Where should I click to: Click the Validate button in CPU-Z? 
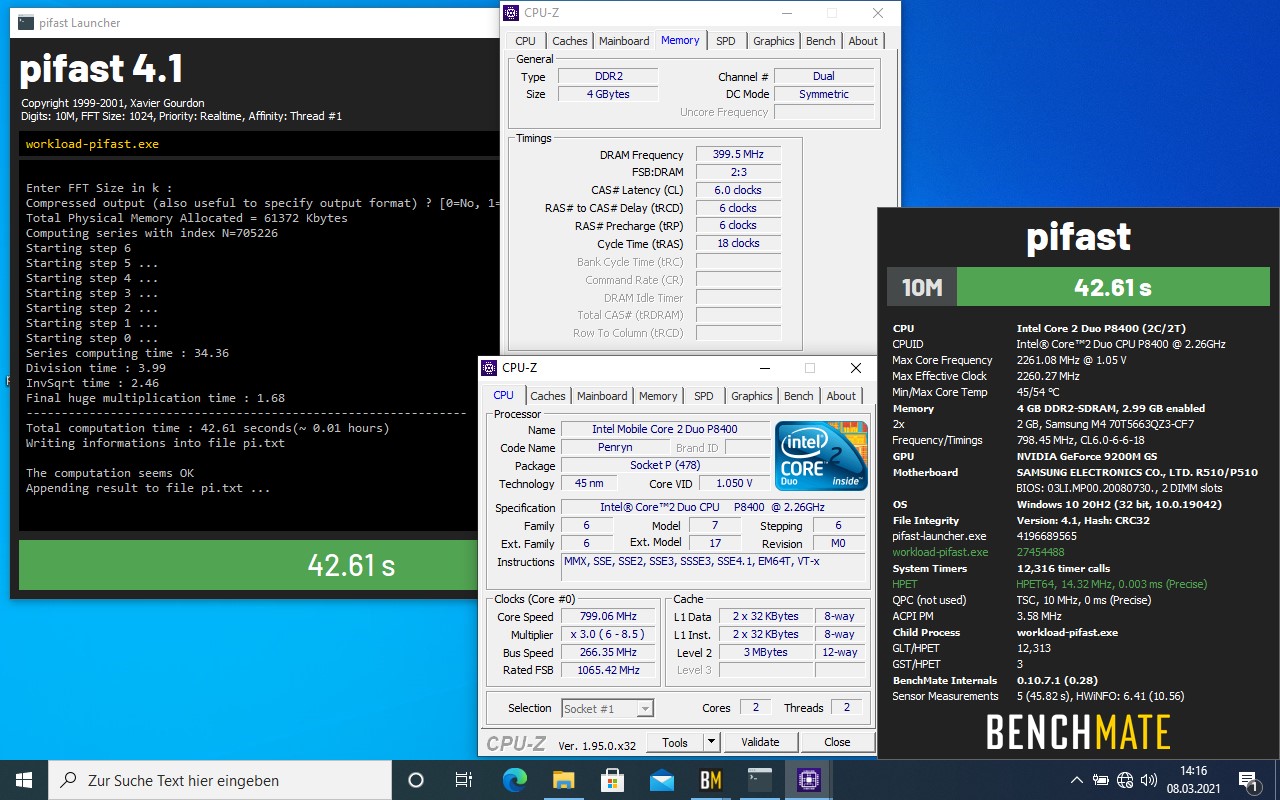pyautogui.click(x=760, y=742)
